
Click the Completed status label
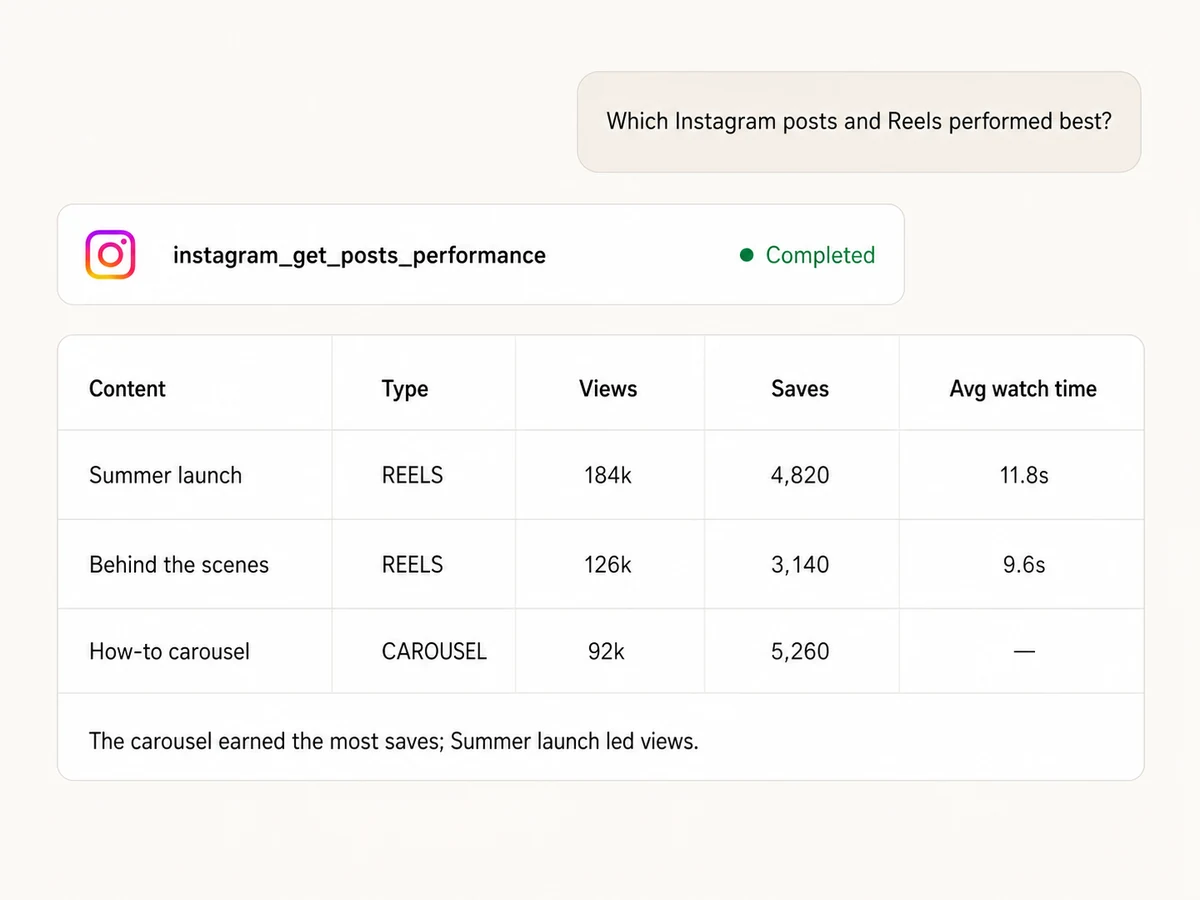[x=820, y=255]
